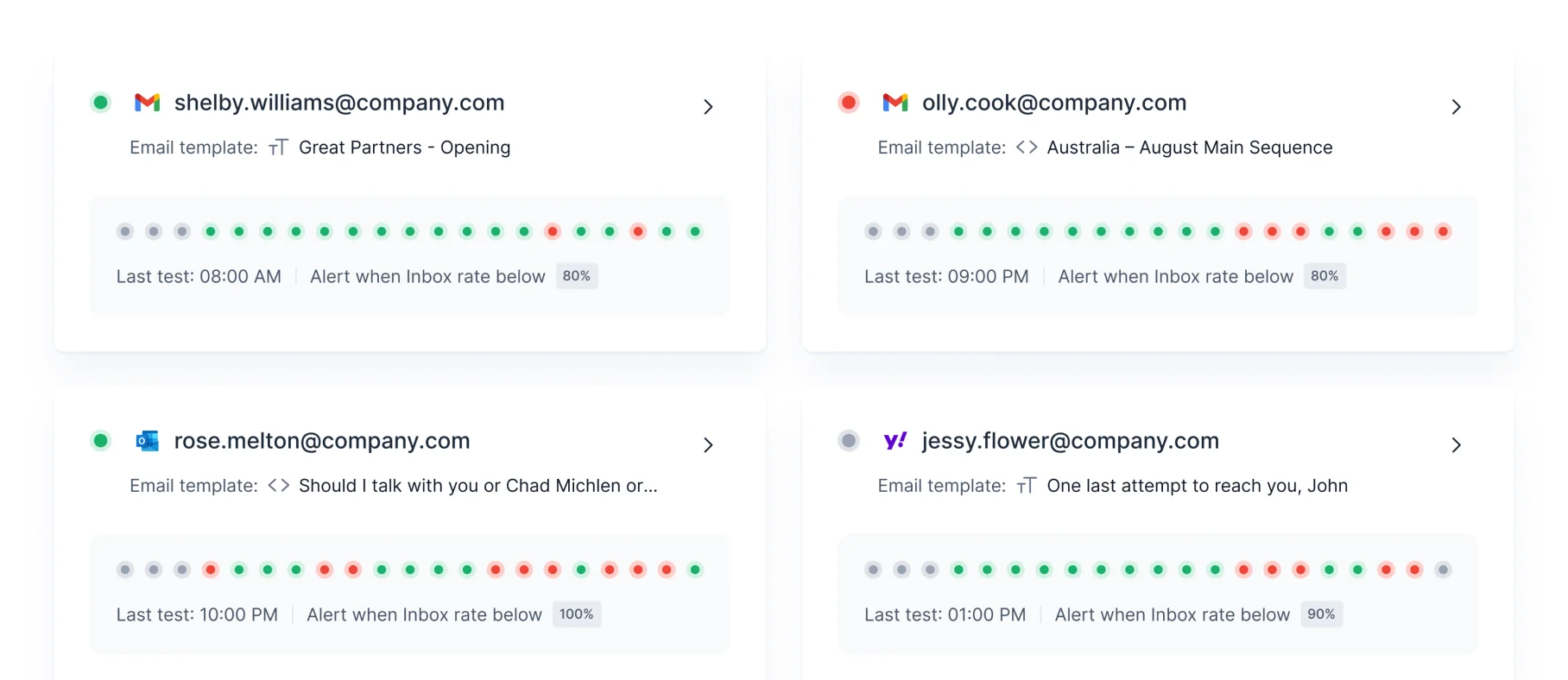Click the code icon before Australia – August Main Sequence

point(1027,148)
